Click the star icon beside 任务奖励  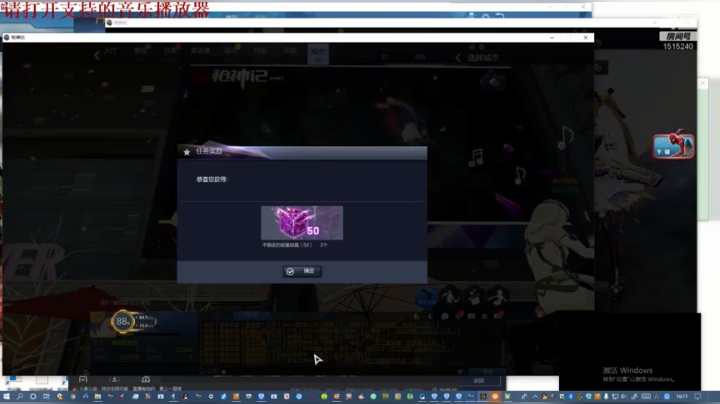(x=187, y=152)
